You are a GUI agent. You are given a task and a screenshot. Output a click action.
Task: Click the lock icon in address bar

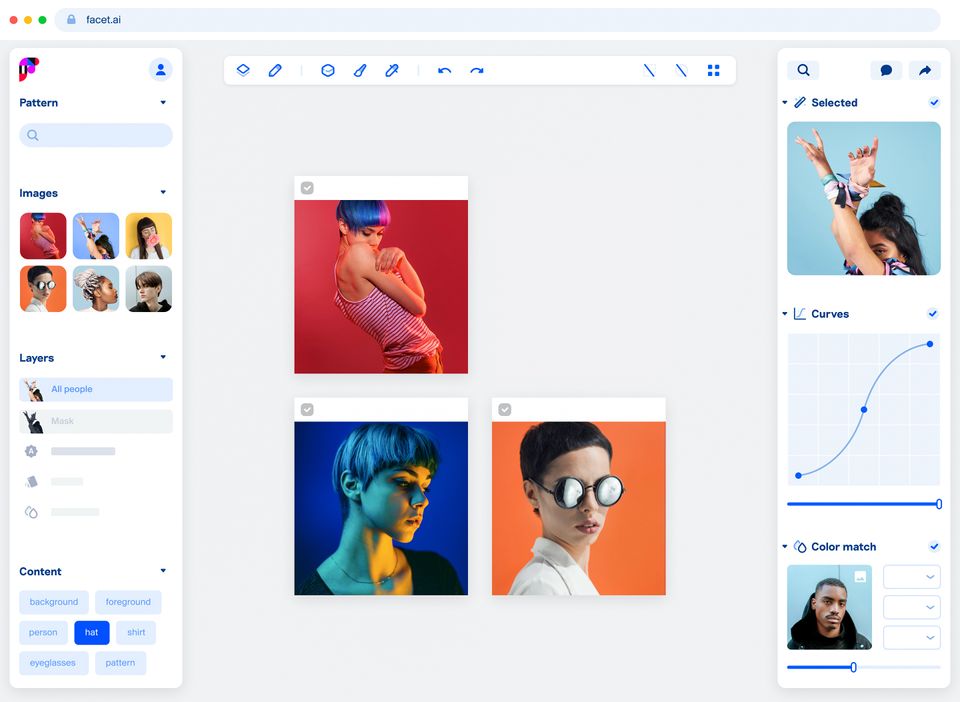pos(71,19)
